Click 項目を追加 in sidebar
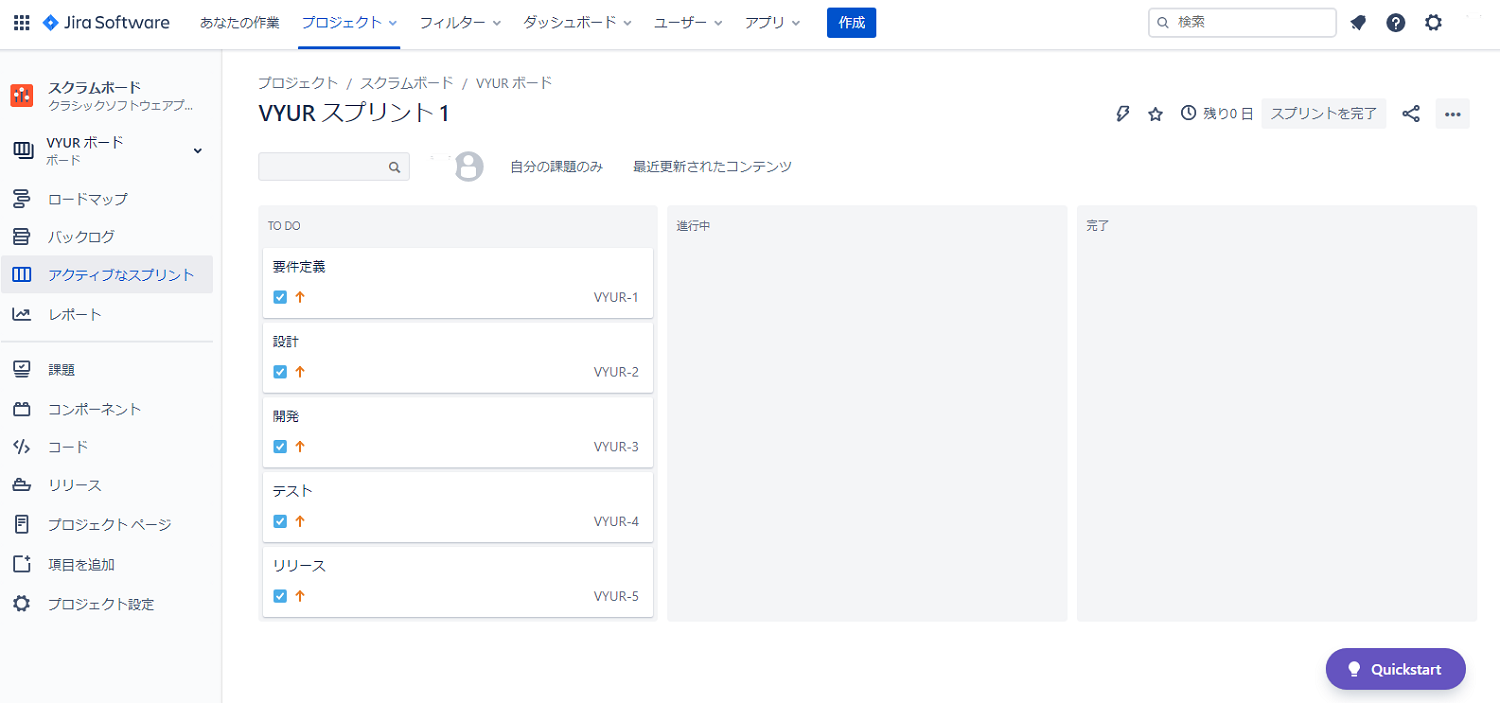1500x703 pixels. 107,565
